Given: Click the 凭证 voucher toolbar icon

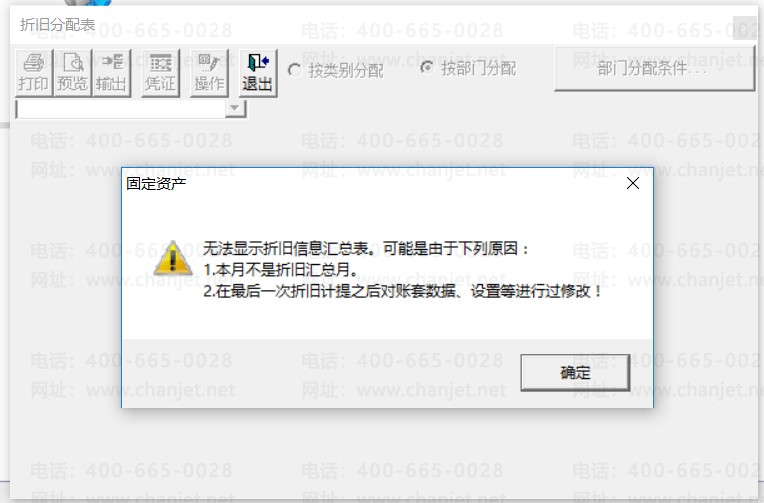Looking at the screenshot, I should tap(160, 73).
